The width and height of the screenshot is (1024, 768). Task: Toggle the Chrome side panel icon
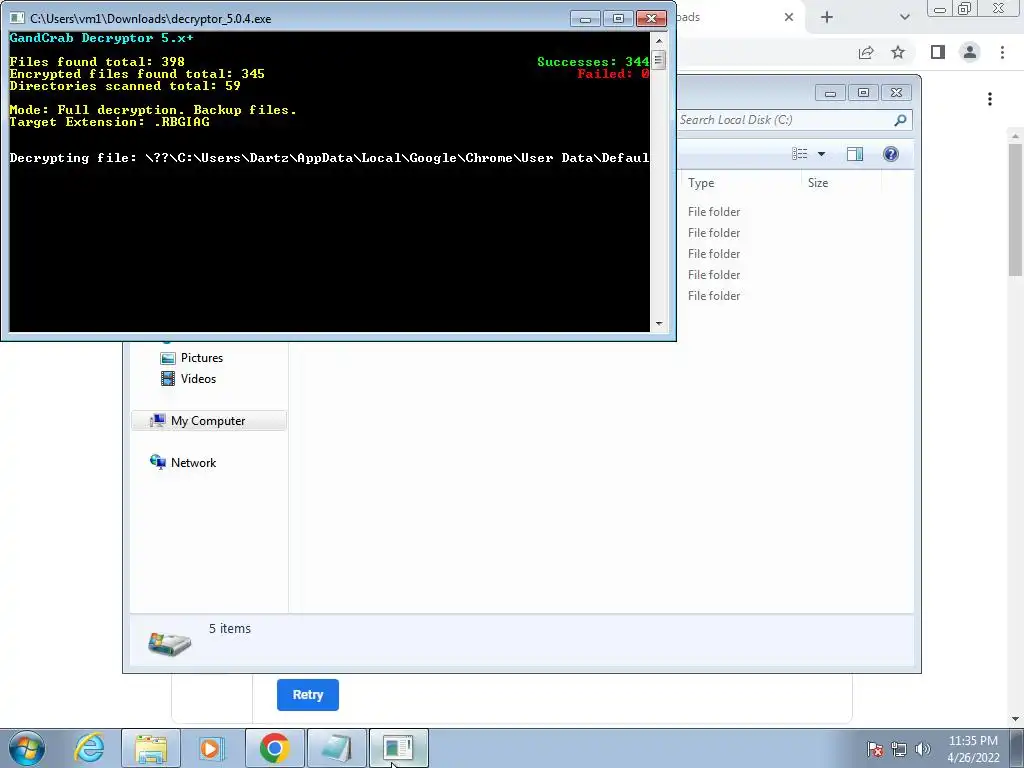click(x=938, y=52)
